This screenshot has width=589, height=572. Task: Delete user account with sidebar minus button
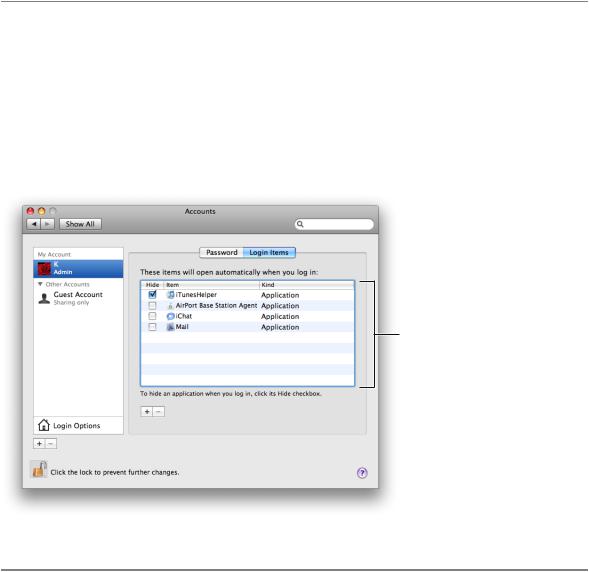(51, 444)
